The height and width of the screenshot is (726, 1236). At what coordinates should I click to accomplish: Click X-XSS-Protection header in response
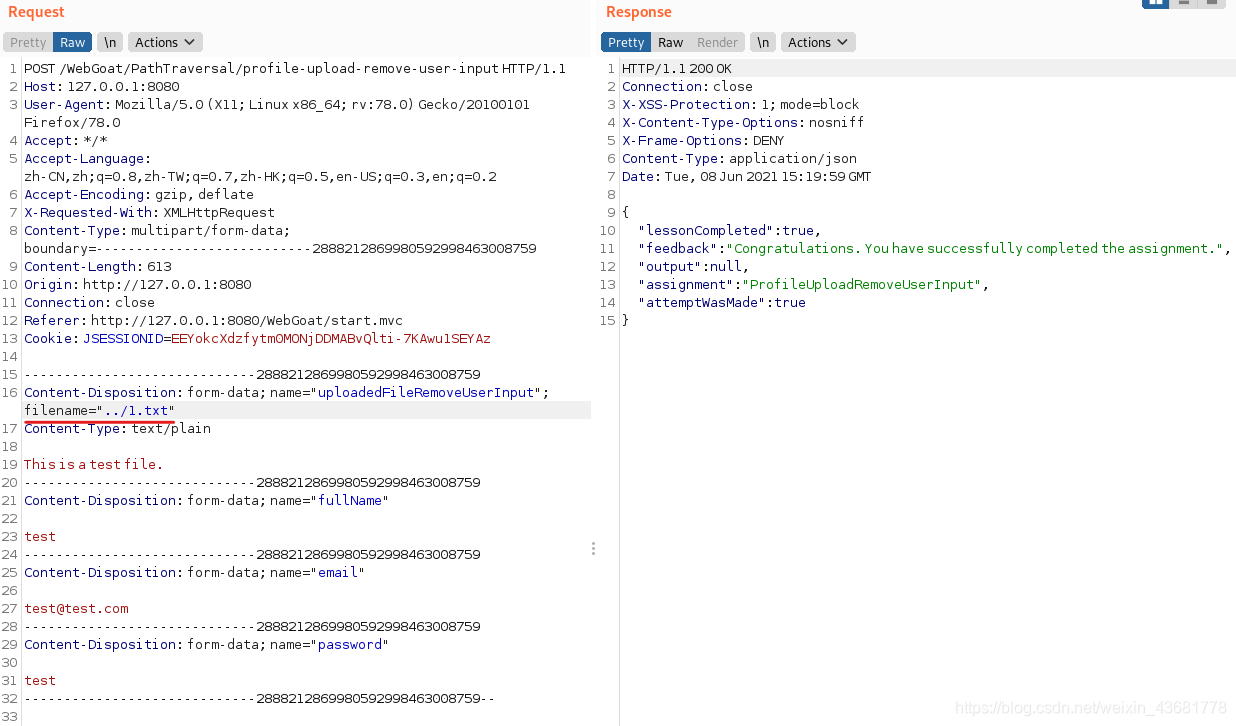(741, 104)
